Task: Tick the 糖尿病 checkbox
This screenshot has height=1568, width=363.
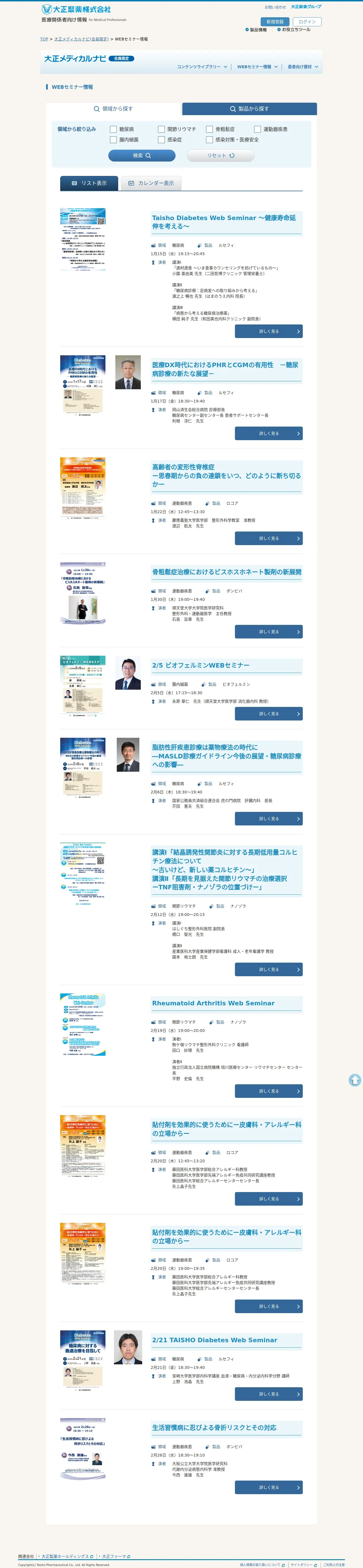Action: point(113,129)
